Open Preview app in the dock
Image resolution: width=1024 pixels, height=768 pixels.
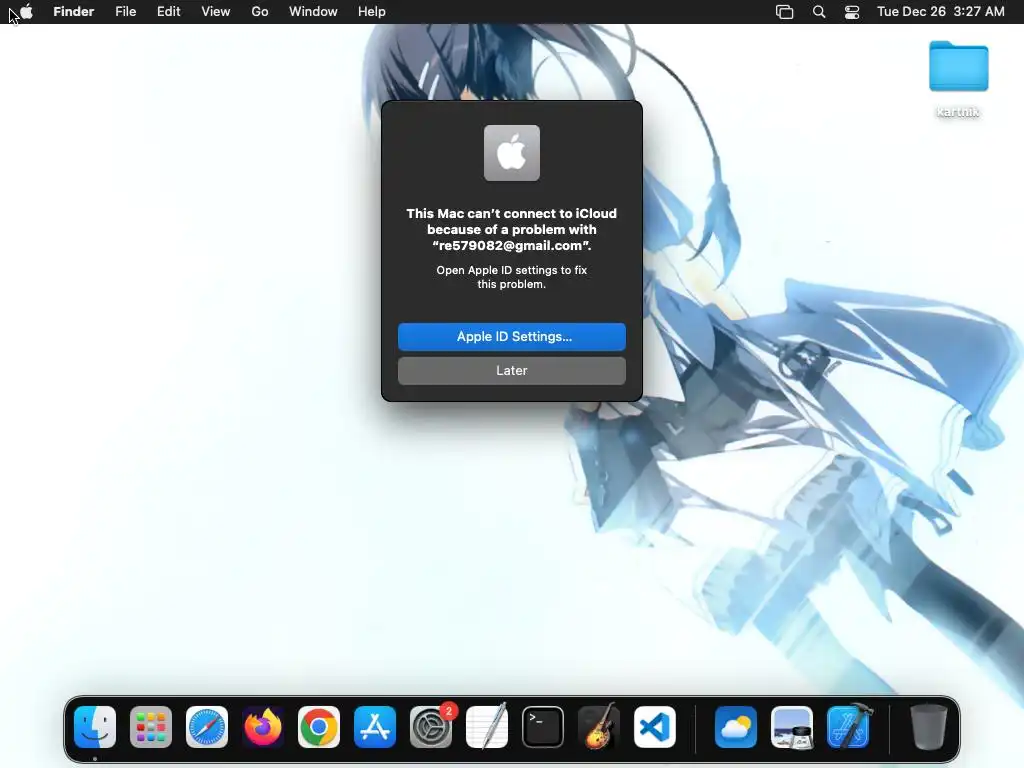(792, 727)
